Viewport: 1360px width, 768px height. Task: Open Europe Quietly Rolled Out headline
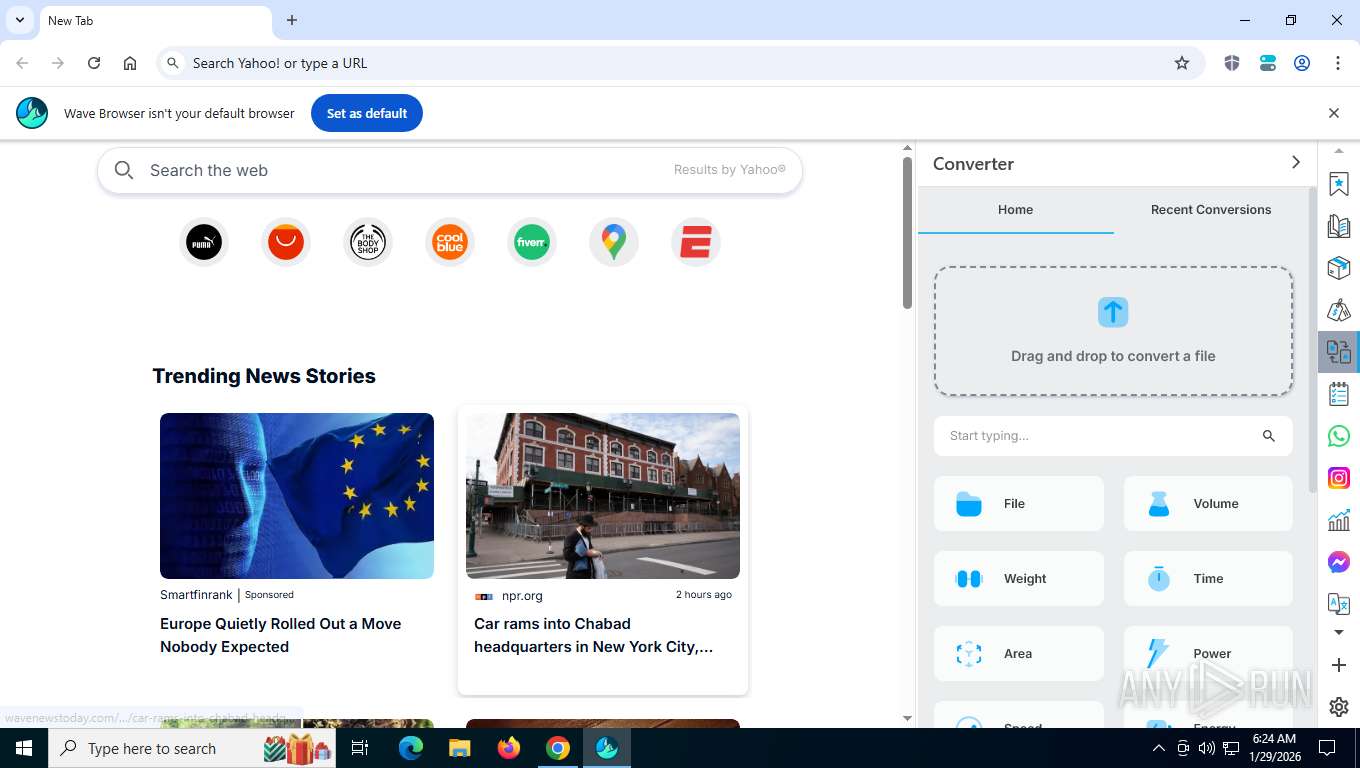[x=281, y=635]
